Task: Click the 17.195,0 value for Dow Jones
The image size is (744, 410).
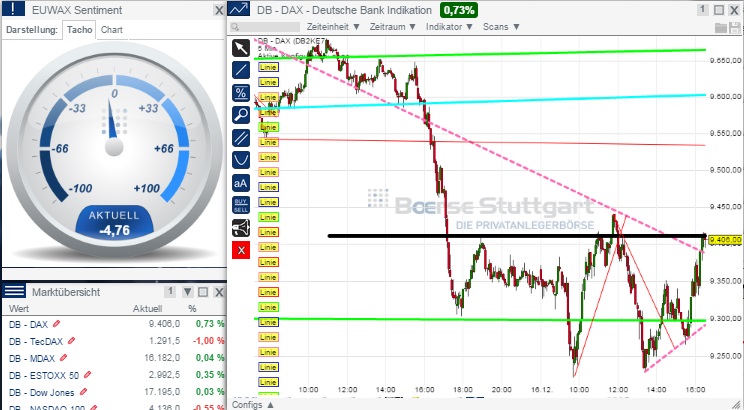Action: point(162,392)
